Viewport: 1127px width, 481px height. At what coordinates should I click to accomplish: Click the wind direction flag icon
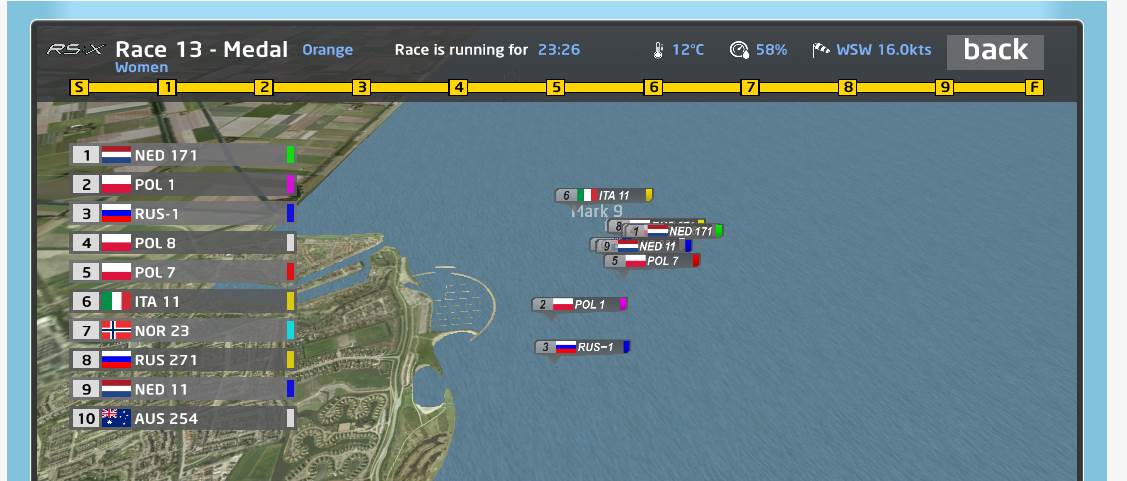point(821,50)
